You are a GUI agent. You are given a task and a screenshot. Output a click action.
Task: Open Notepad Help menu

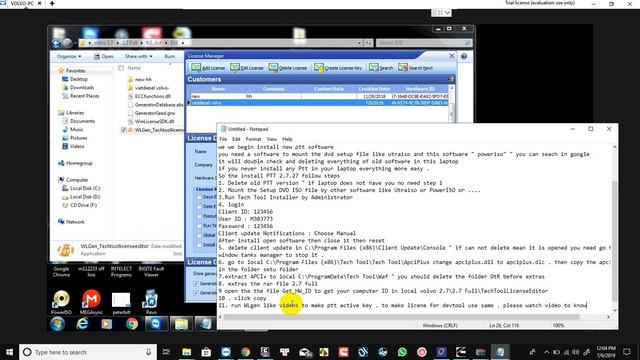287,139
